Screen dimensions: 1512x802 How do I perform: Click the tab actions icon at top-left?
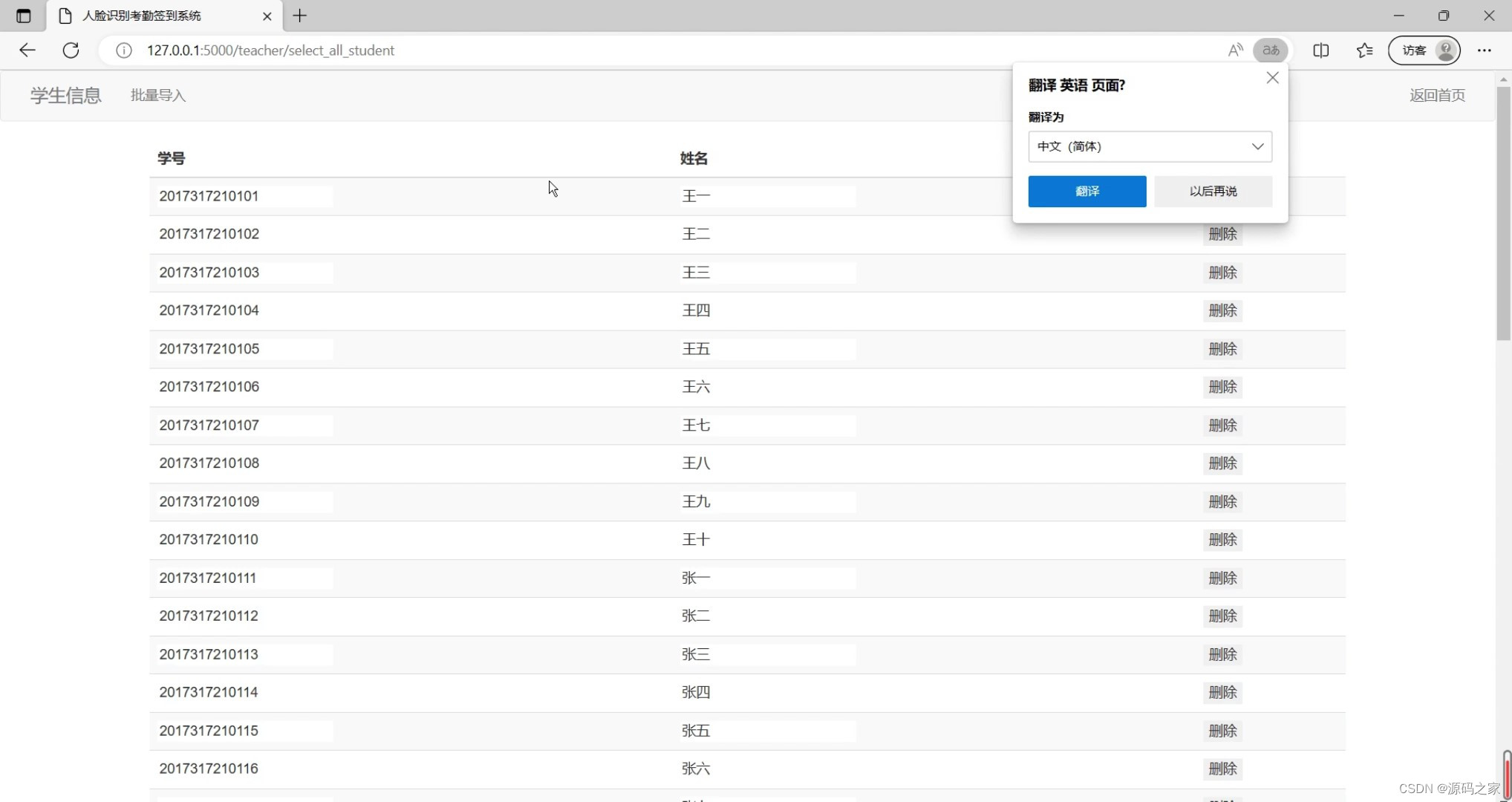[23, 16]
